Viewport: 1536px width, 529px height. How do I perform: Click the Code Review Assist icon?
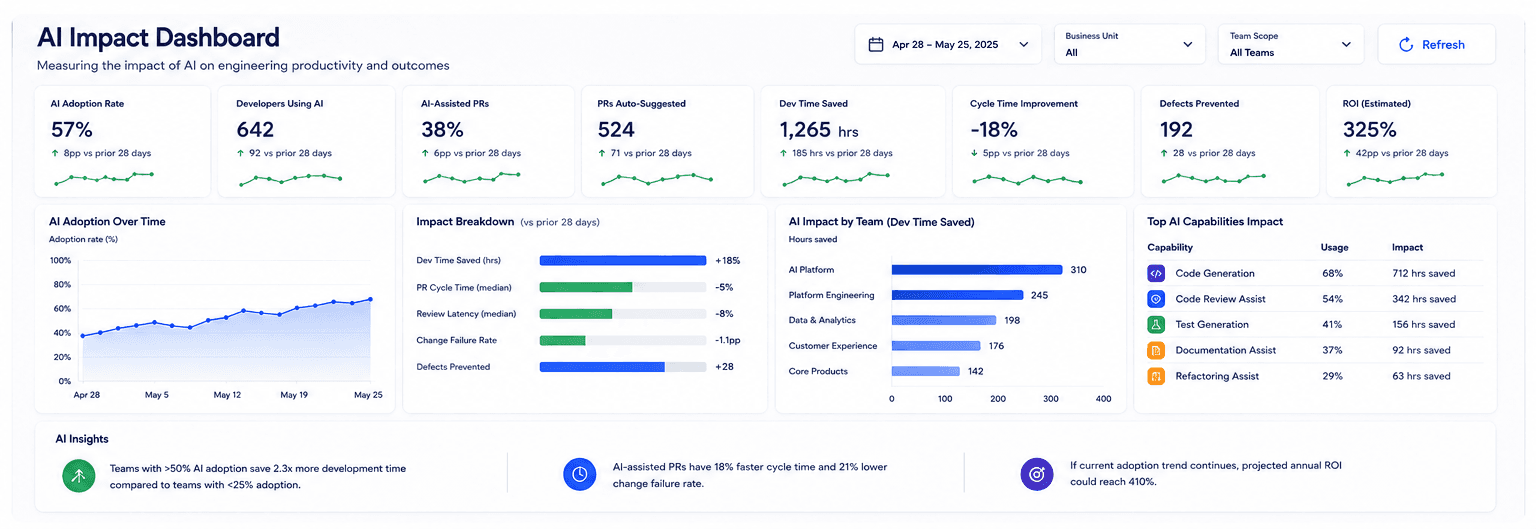click(1156, 299)
